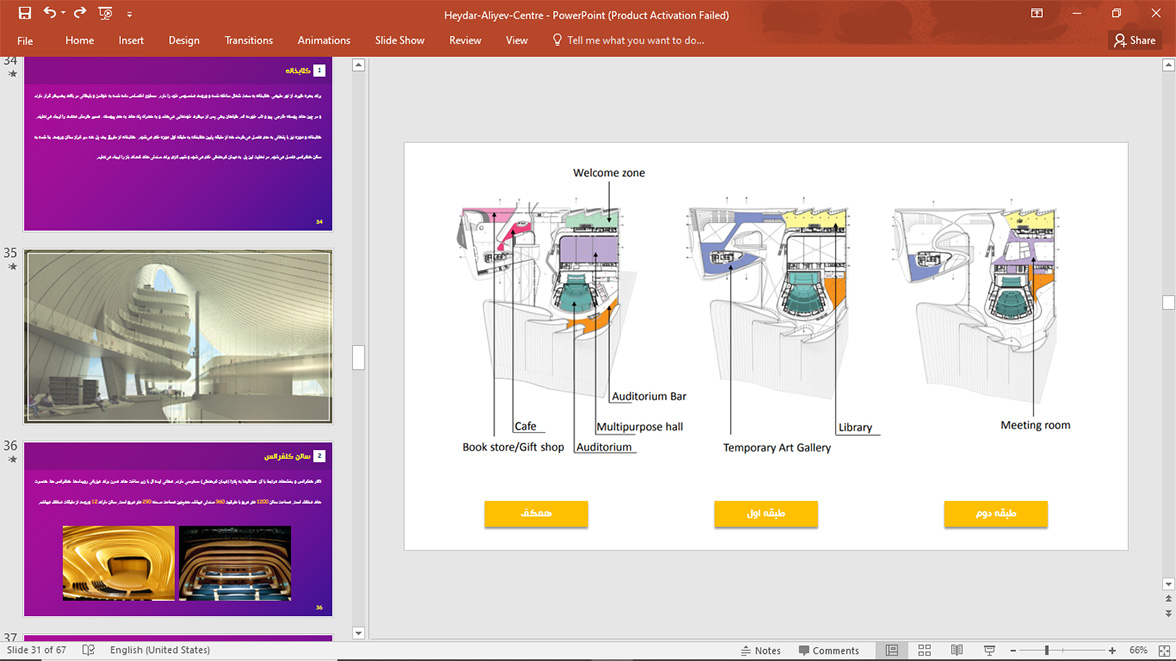This screenshot has width=1176, height=661.
Task: Zoom out with the minus button
Action: [1013, 650]
